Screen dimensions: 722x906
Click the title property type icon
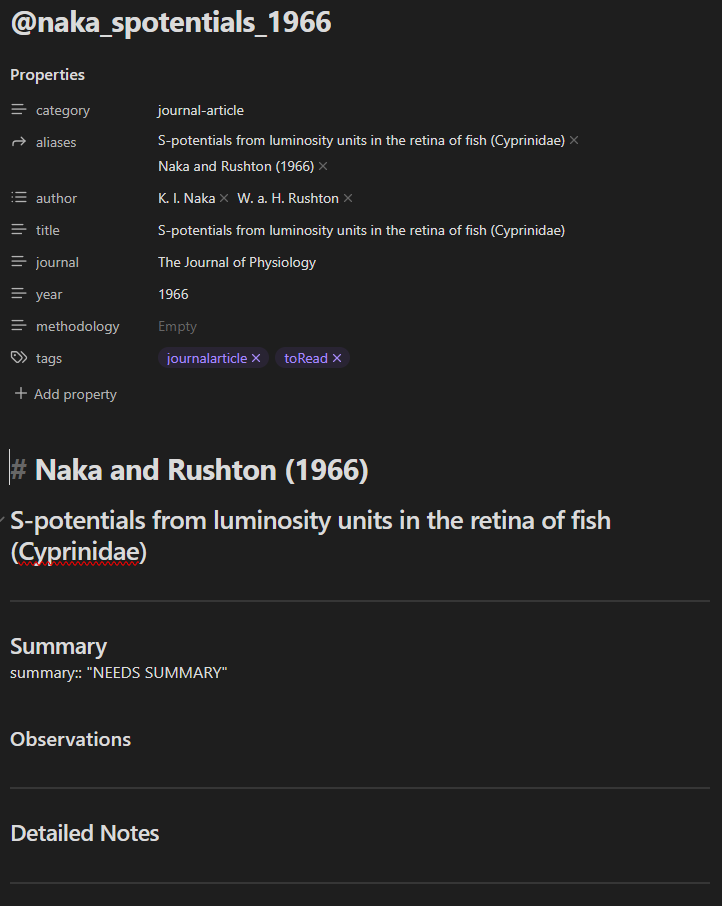(18, 230)
